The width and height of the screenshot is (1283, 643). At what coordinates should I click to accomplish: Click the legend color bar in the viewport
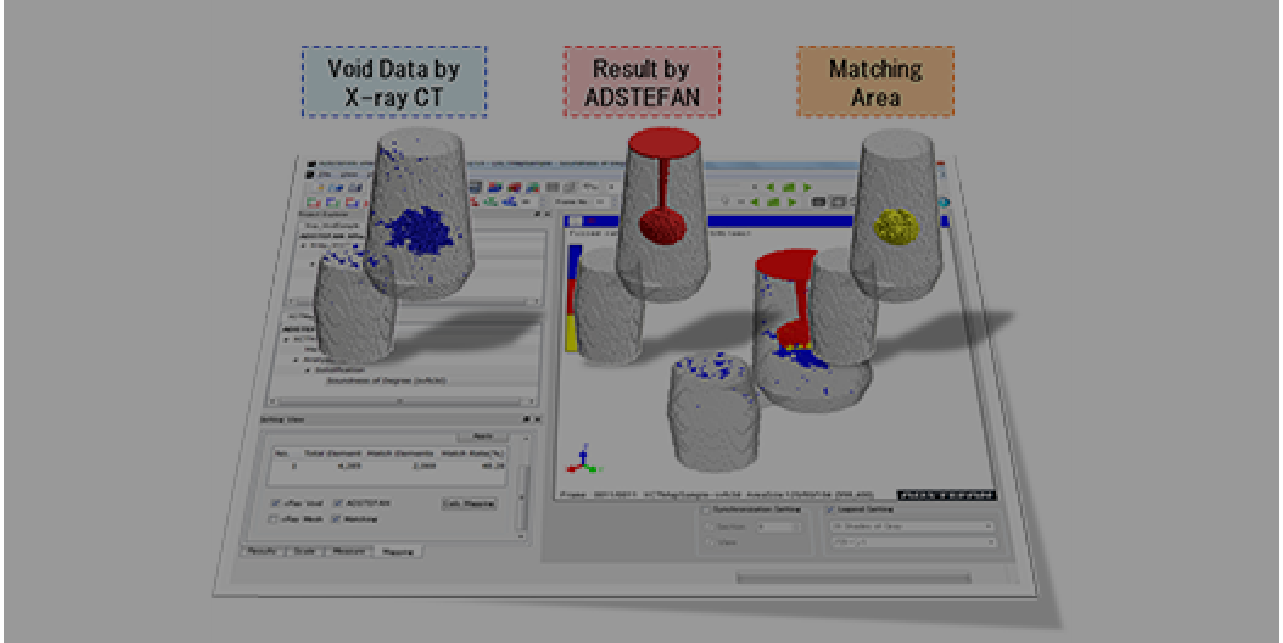point(575,300)
